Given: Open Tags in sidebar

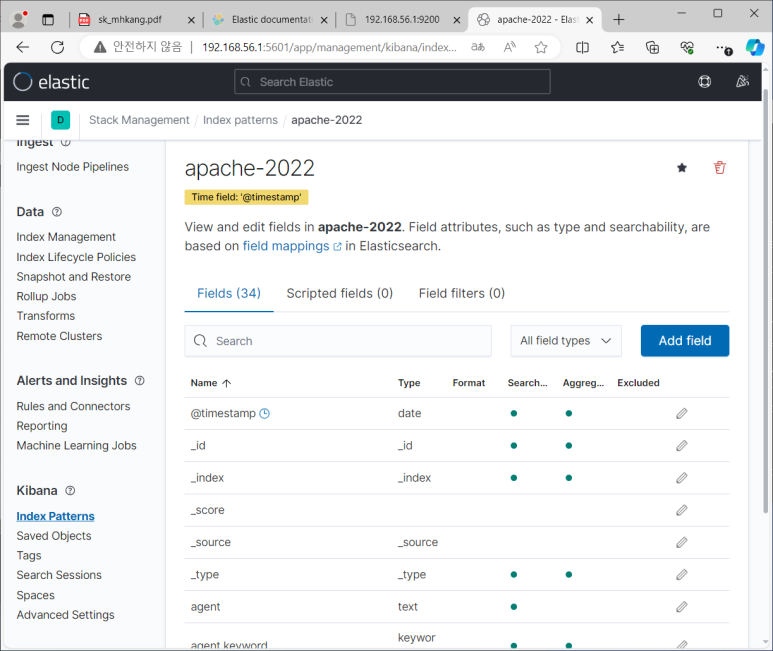Looking at the screenshot, I should (x=29, y=556).
